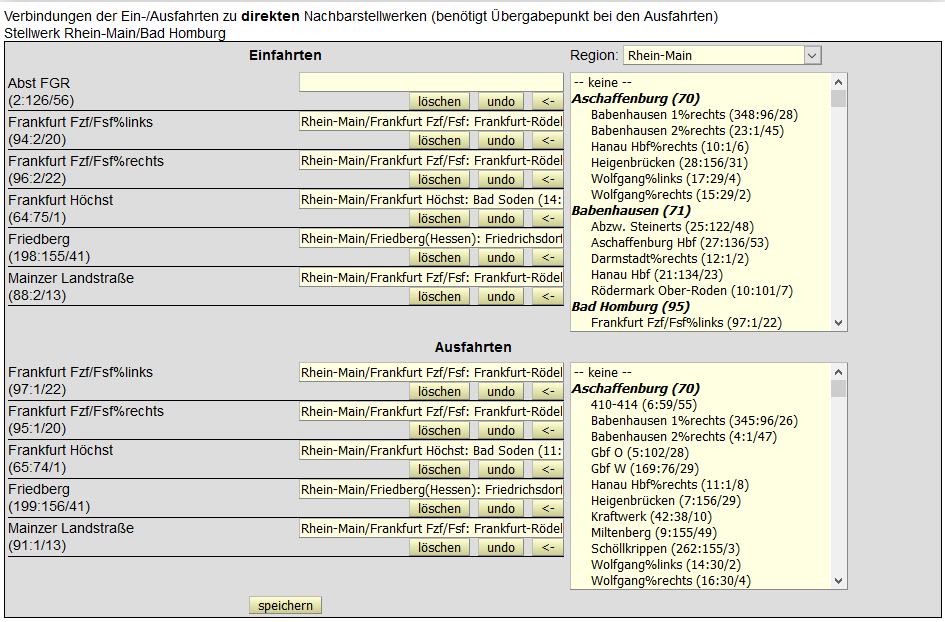Click löschen for Friedberg Ausfahrt row
945x622 pixels.
coord(439,508)
